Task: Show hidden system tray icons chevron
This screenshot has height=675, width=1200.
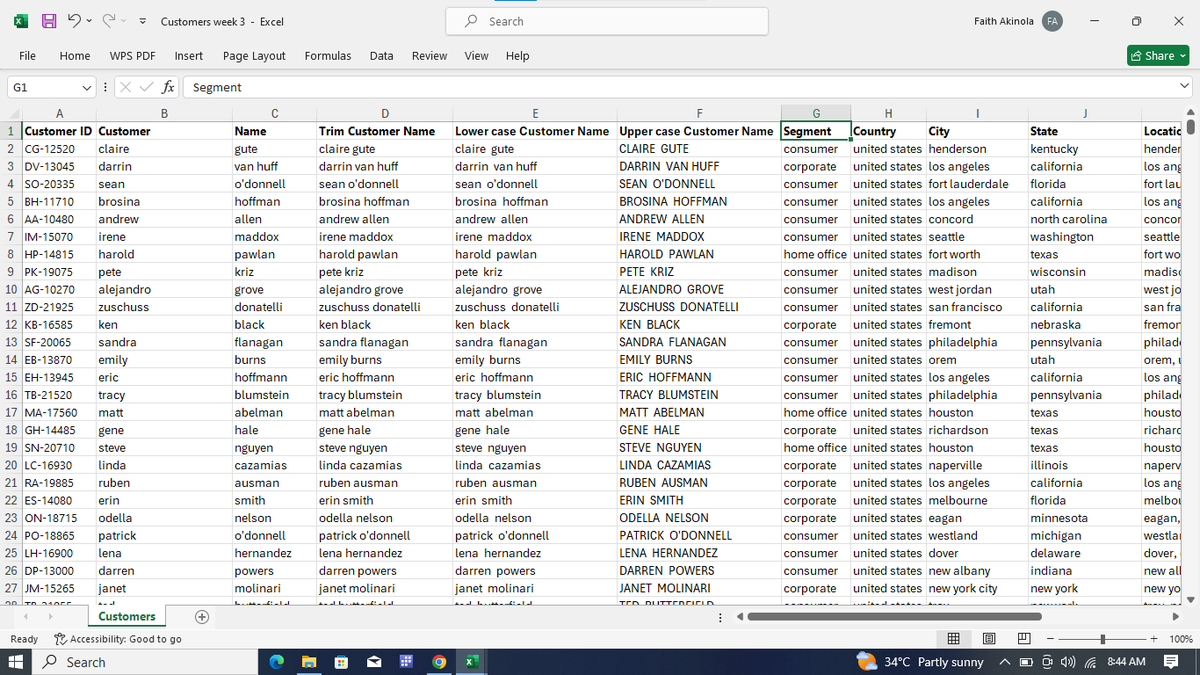Action: pyautogui.click(x=1006, y=662)
